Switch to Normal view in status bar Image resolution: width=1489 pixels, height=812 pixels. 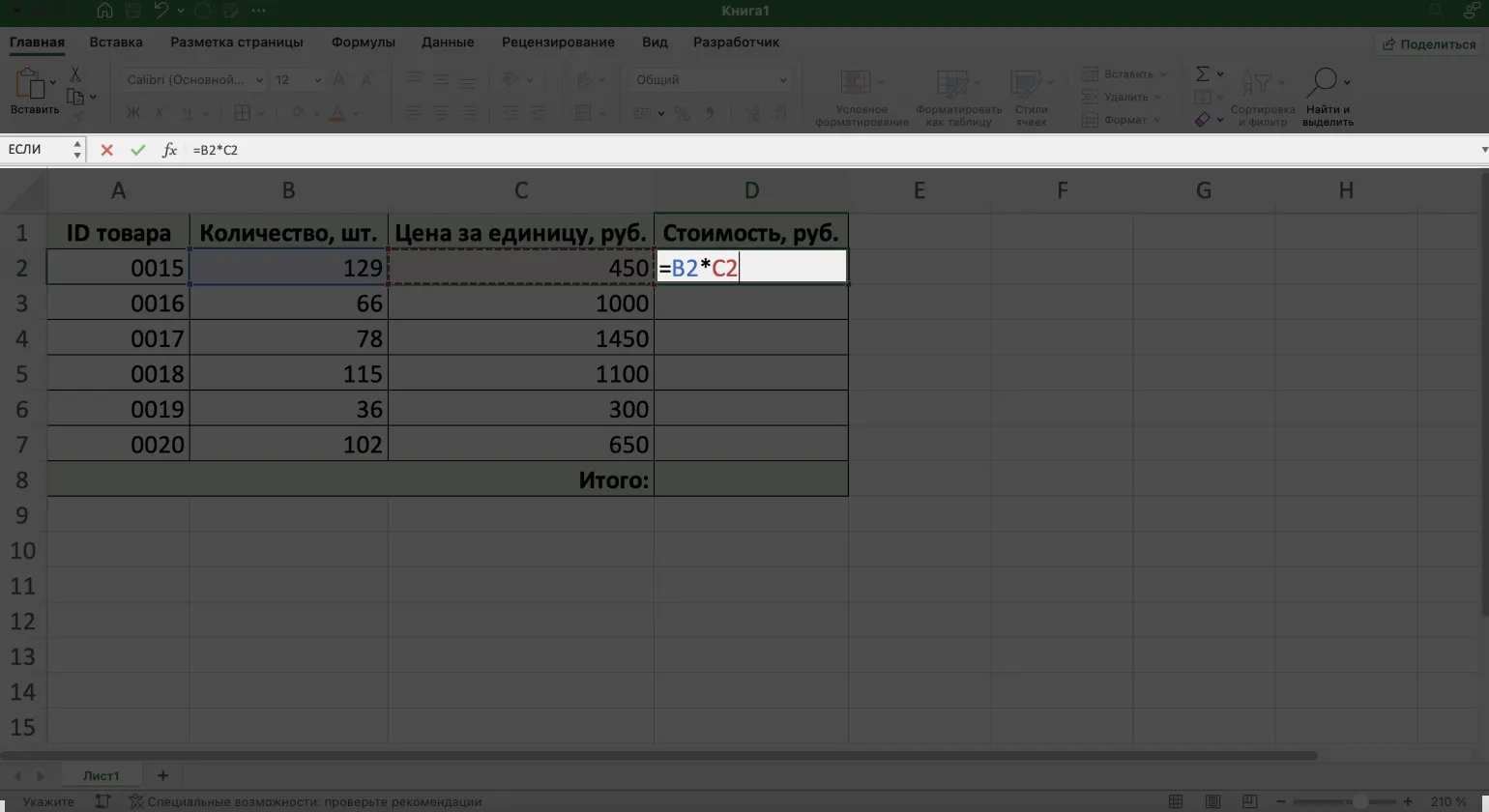[x=1176, y=801]
